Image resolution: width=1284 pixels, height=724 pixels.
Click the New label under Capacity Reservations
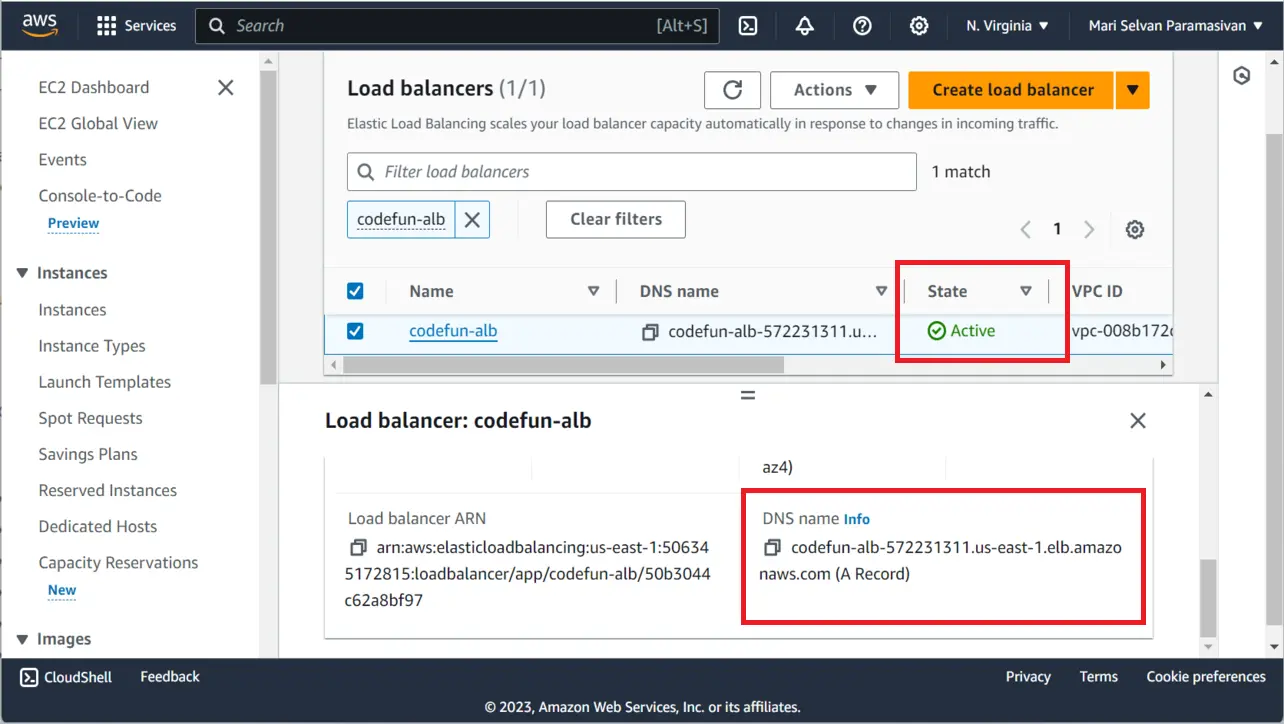pyautogui.click(x=62, y=590)
